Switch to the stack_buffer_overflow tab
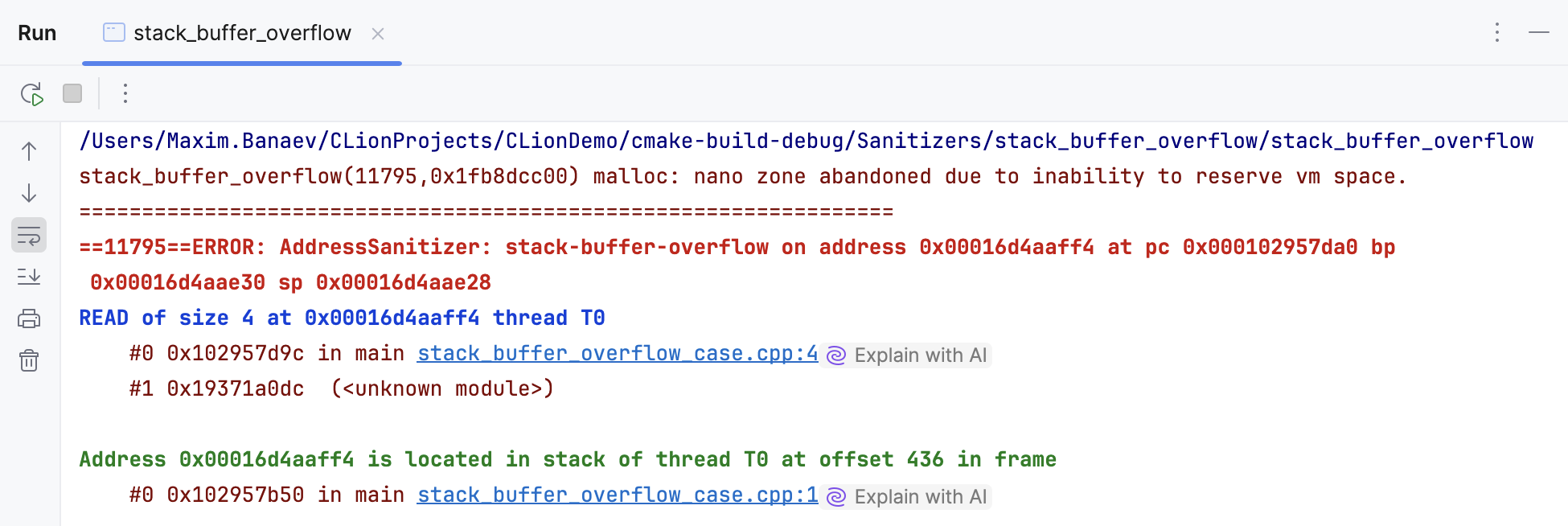1568x526 pixels. [241, 33]
